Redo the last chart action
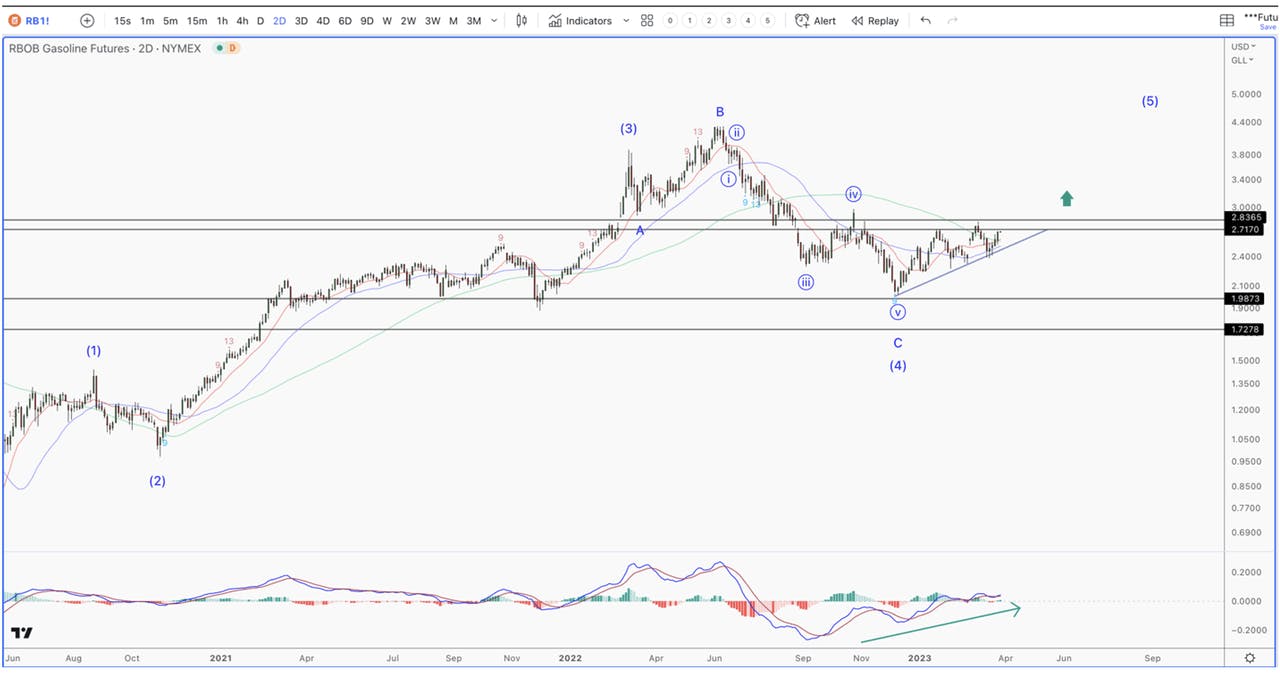This screenshot has height=674, width=1280. coord(952,20)
